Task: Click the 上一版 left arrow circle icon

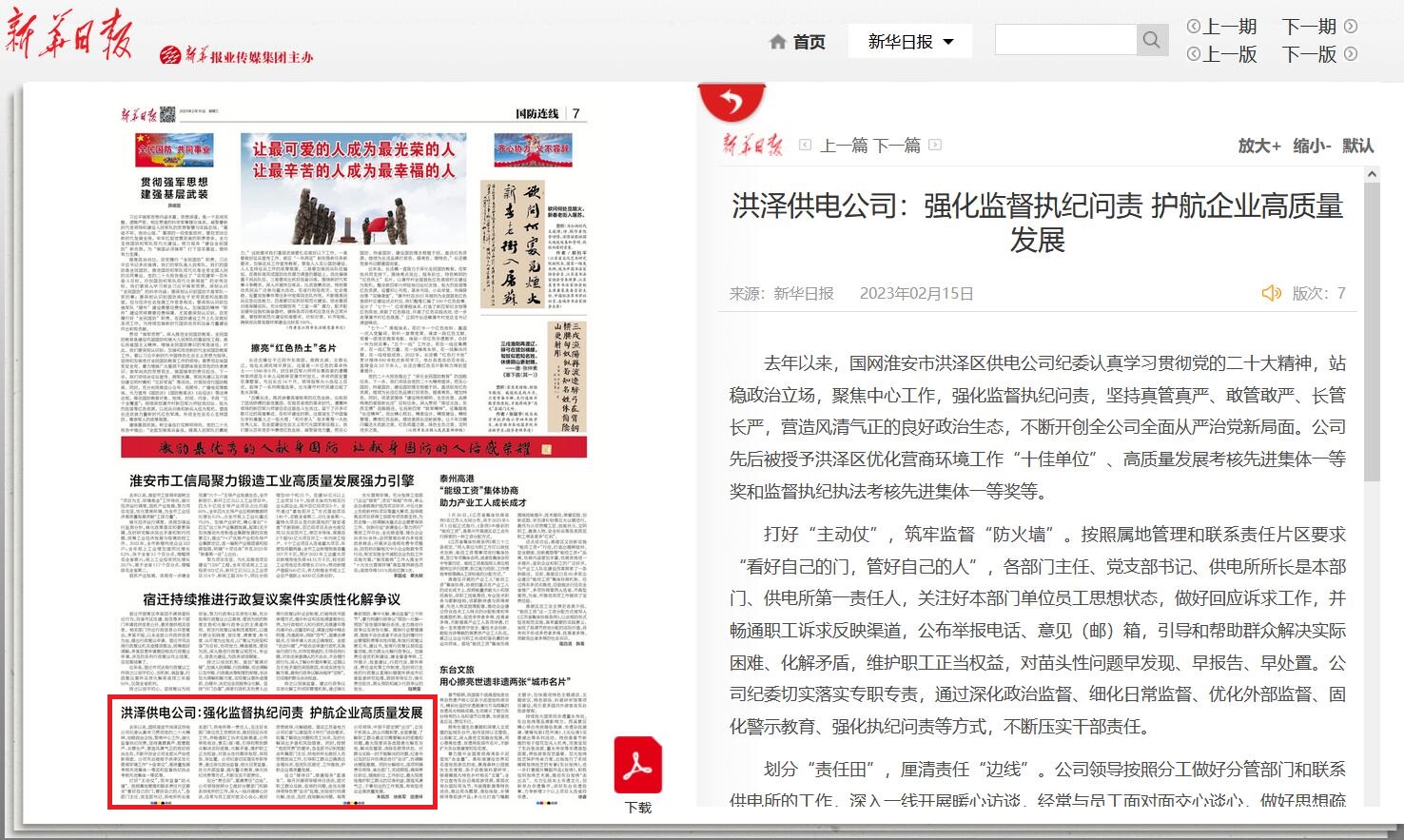Action: point(1194,54)
